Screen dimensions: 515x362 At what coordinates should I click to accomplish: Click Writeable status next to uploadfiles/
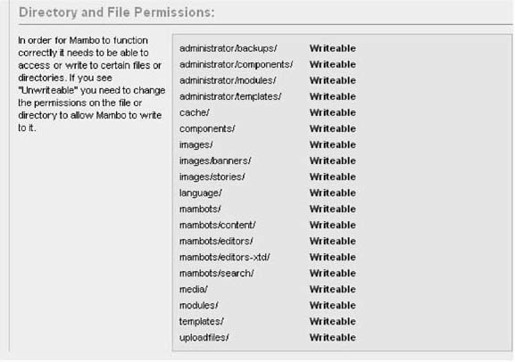[333, 338]
